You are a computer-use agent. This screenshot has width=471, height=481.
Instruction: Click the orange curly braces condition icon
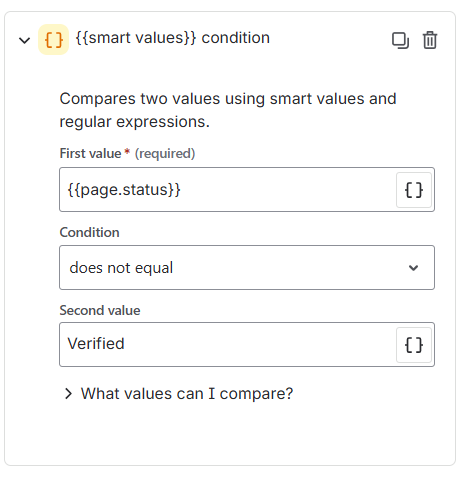coord(53,40)
